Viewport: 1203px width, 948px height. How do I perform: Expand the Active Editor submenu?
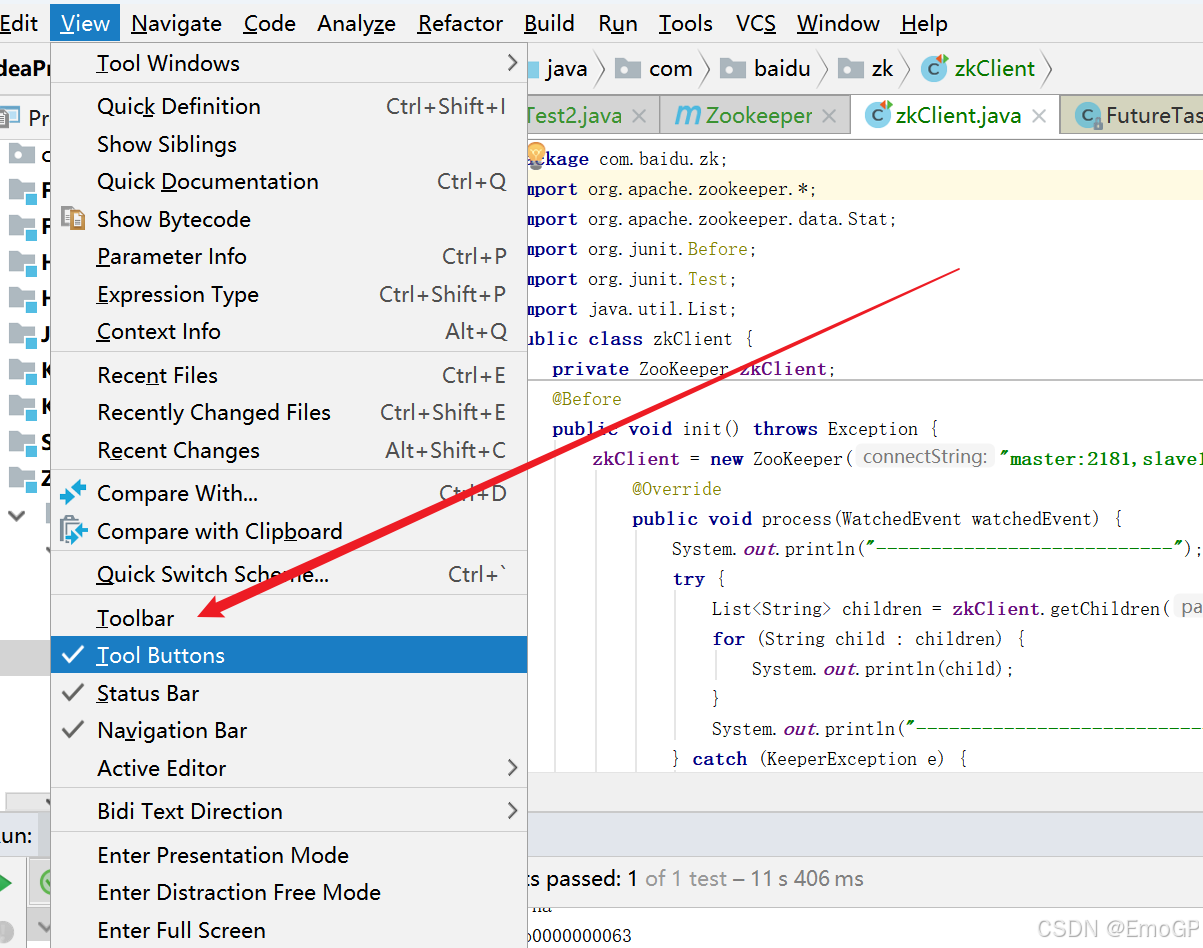click(x=289, y=768)
